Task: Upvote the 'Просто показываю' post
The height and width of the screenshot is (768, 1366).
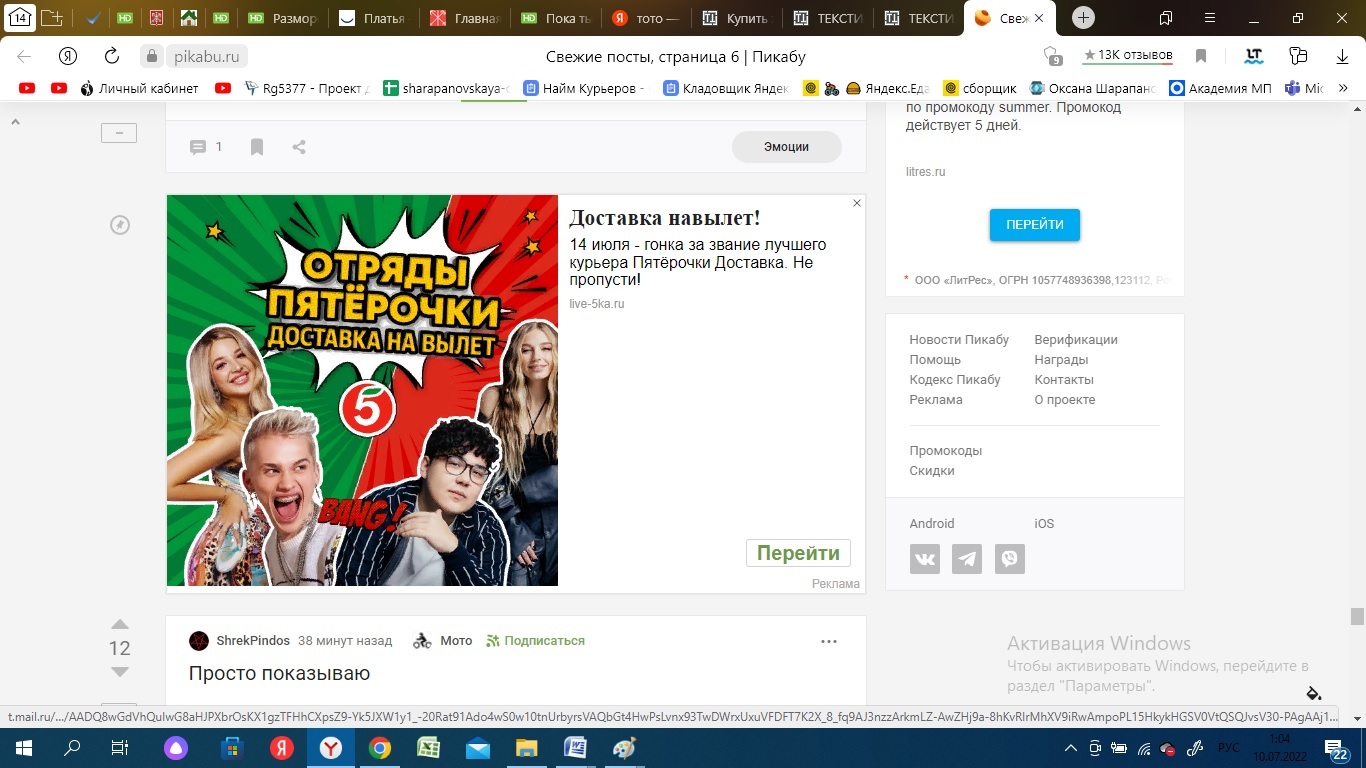Action: [x=119, y=625]
